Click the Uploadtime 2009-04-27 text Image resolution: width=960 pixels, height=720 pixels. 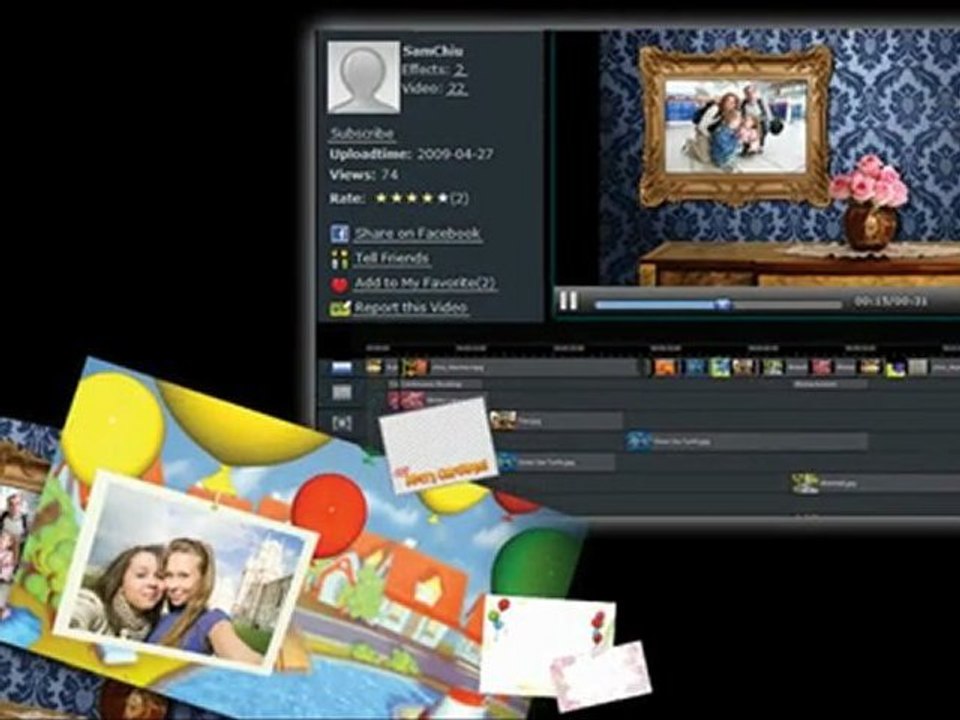pyautogui.click(x=411, y=154)
